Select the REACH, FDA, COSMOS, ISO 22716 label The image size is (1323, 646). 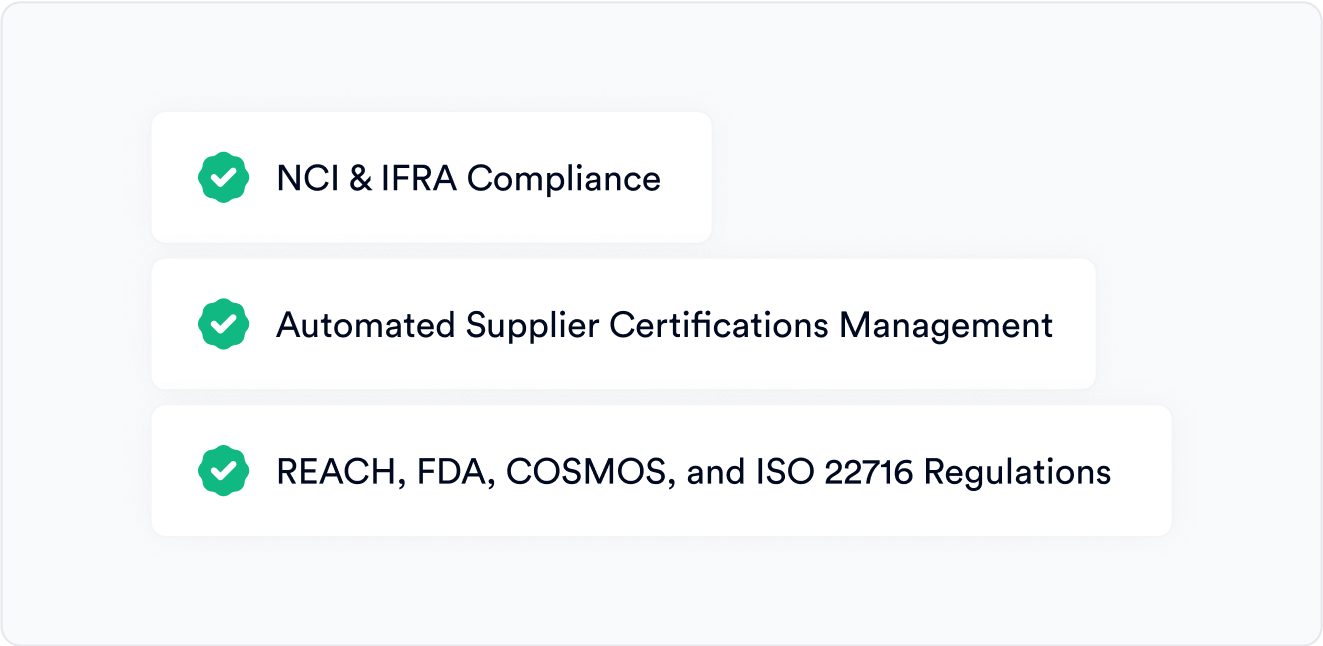point(693,471)
